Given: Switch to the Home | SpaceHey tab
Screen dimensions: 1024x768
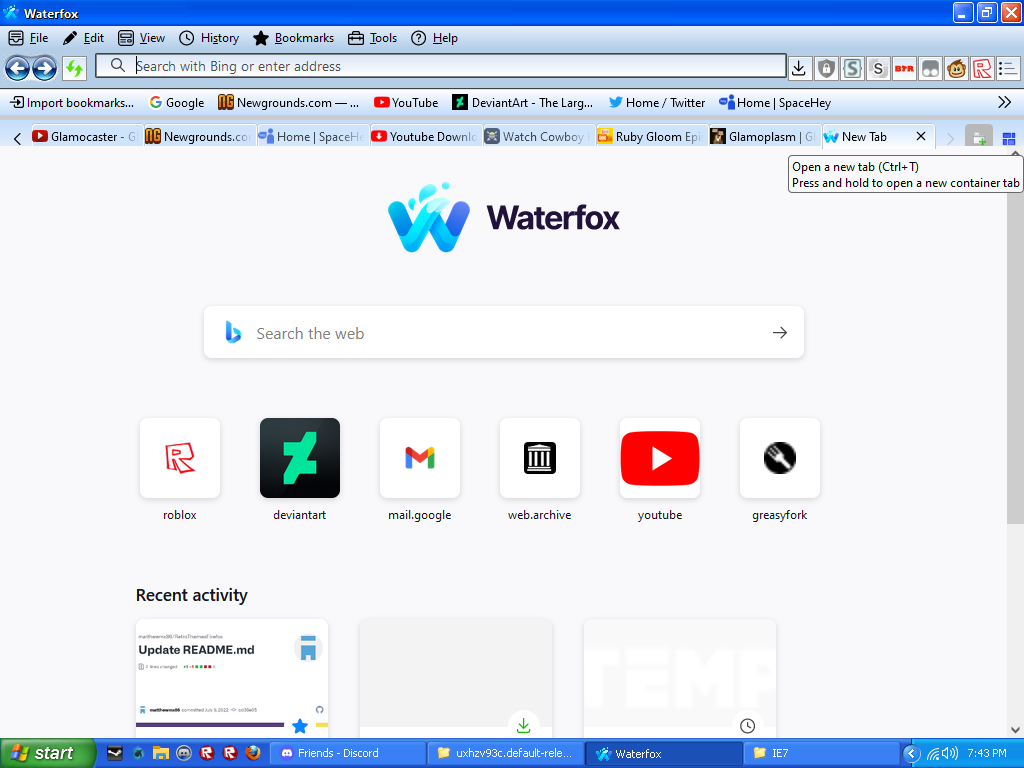Looking at the screenshot, I should pos(312,136).
